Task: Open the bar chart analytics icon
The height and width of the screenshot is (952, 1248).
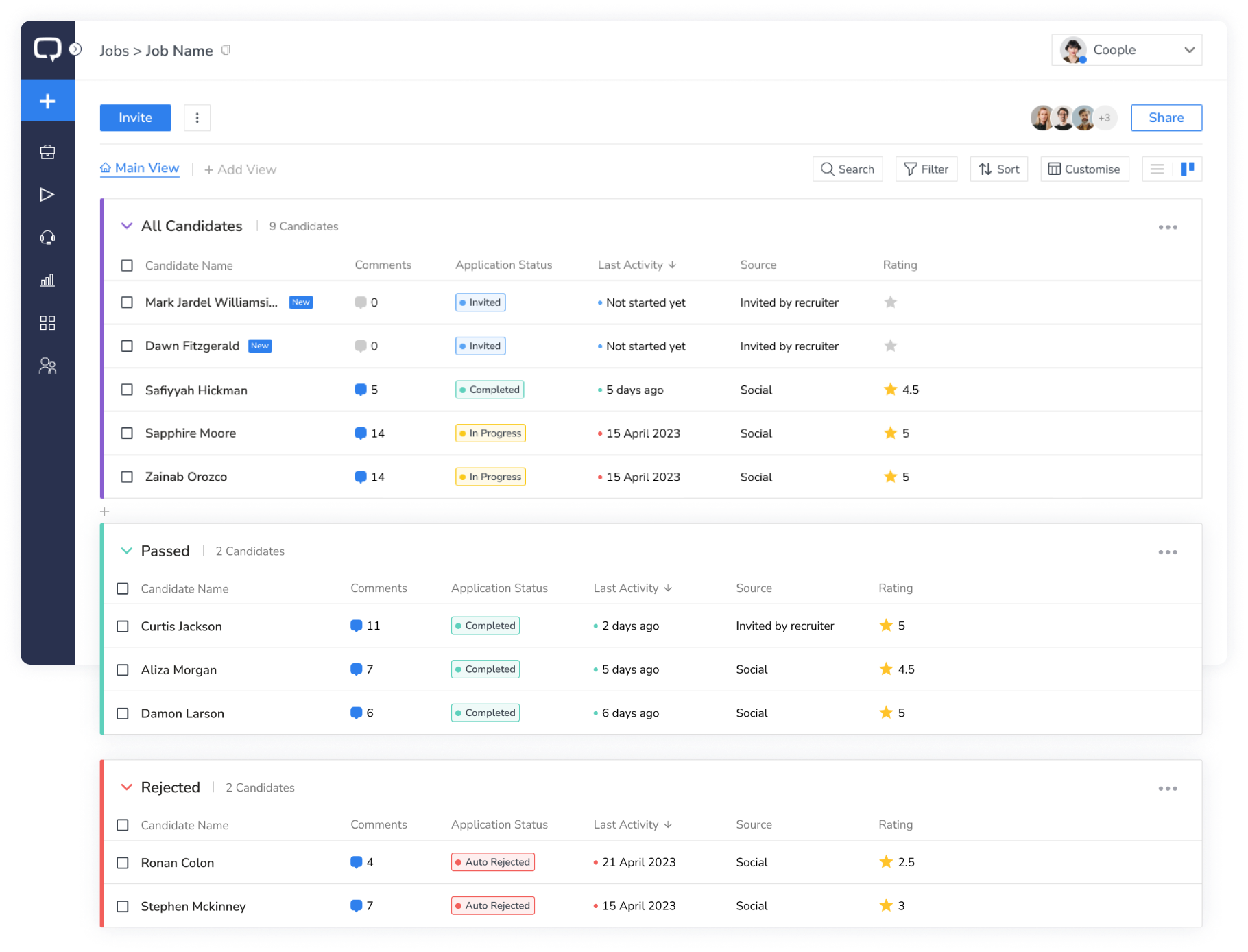Action: pos(47,281)
